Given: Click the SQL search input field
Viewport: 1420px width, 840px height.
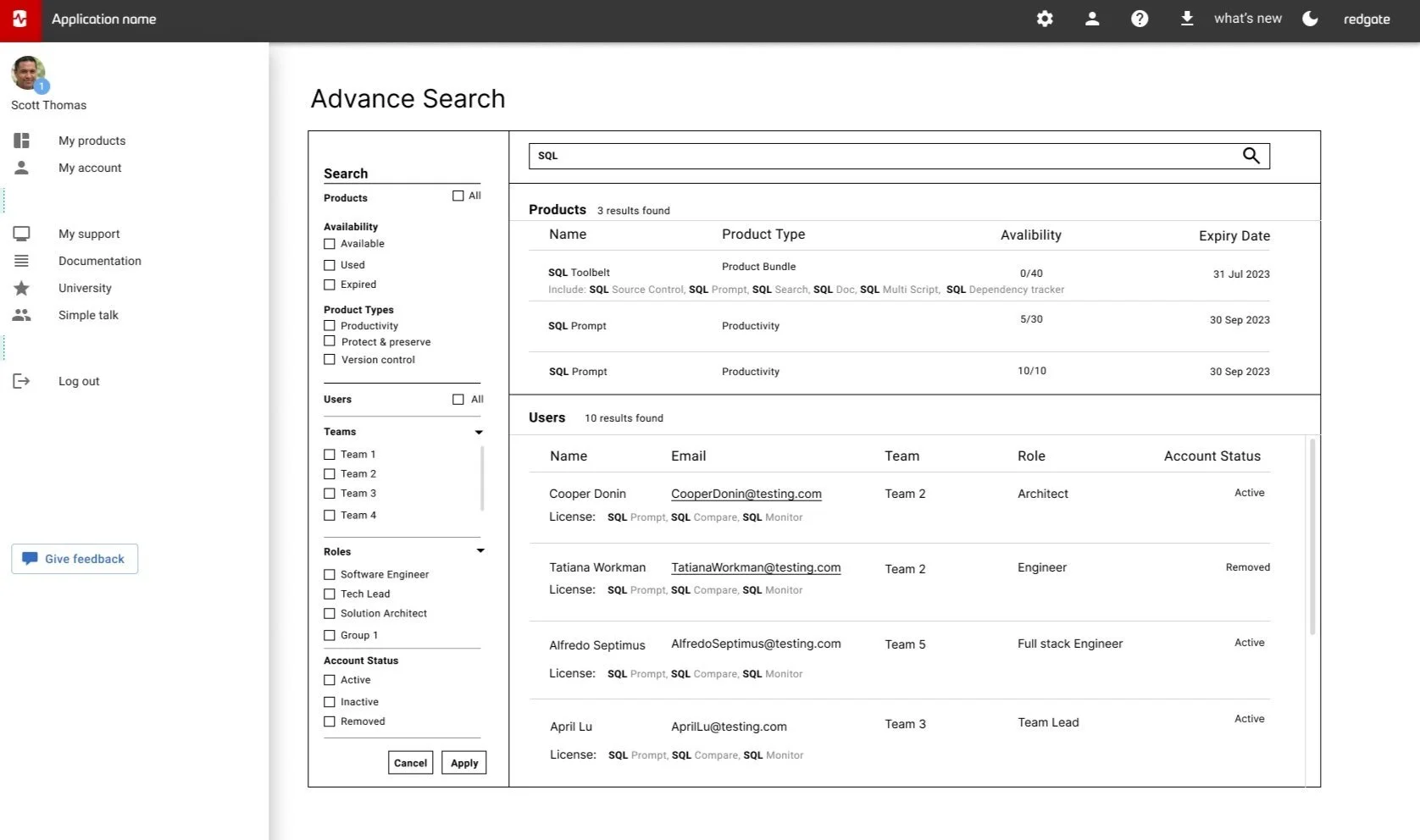Looking at the screenshot, I should [899, 156].
